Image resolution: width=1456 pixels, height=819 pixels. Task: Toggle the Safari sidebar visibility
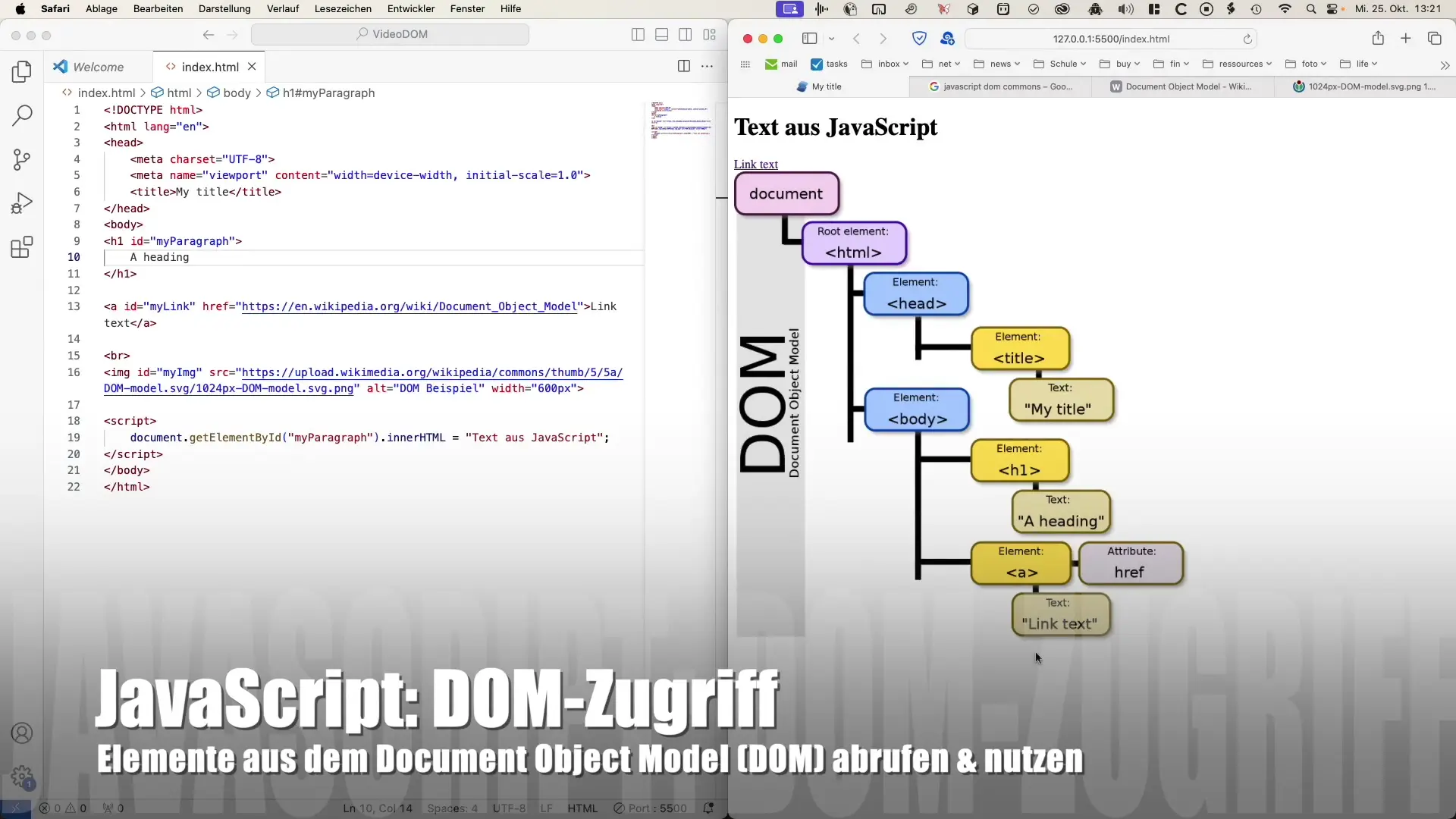(809, 39)
